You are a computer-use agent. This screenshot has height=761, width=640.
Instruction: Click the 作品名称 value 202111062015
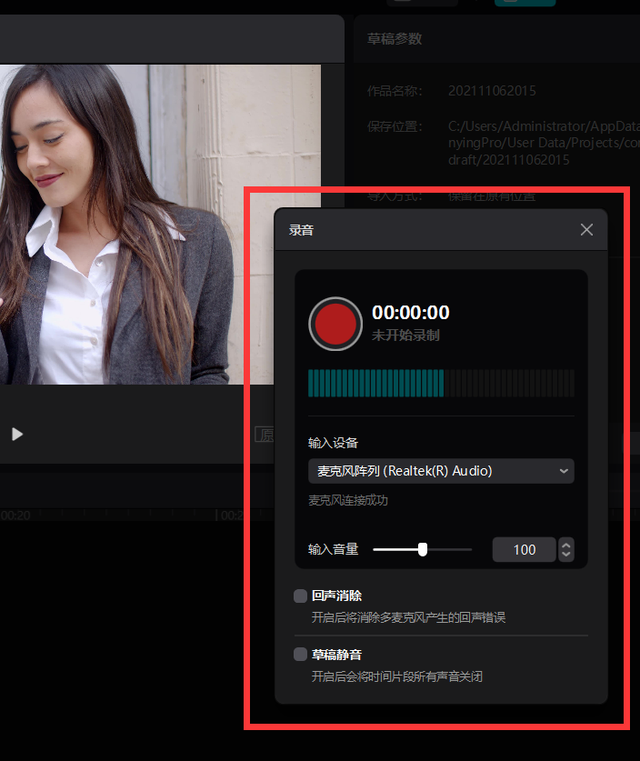point(492,91)
